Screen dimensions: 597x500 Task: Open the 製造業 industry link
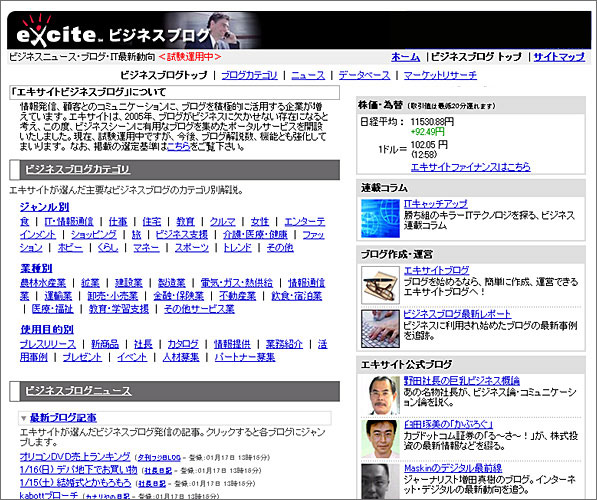(x=172, y=283)
